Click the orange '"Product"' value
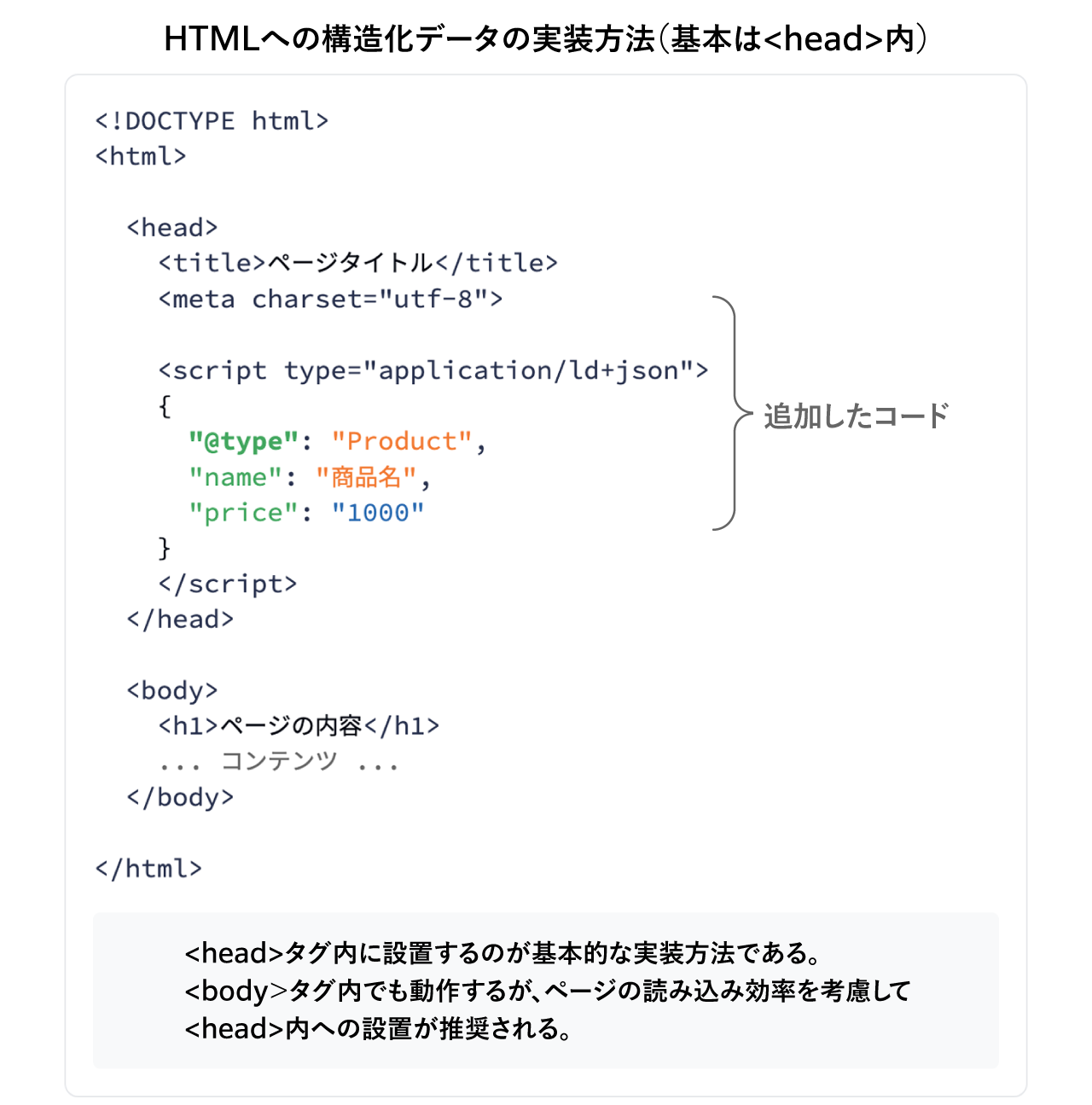Viewport: 1092px width, 1105px height. pos(402,441)
